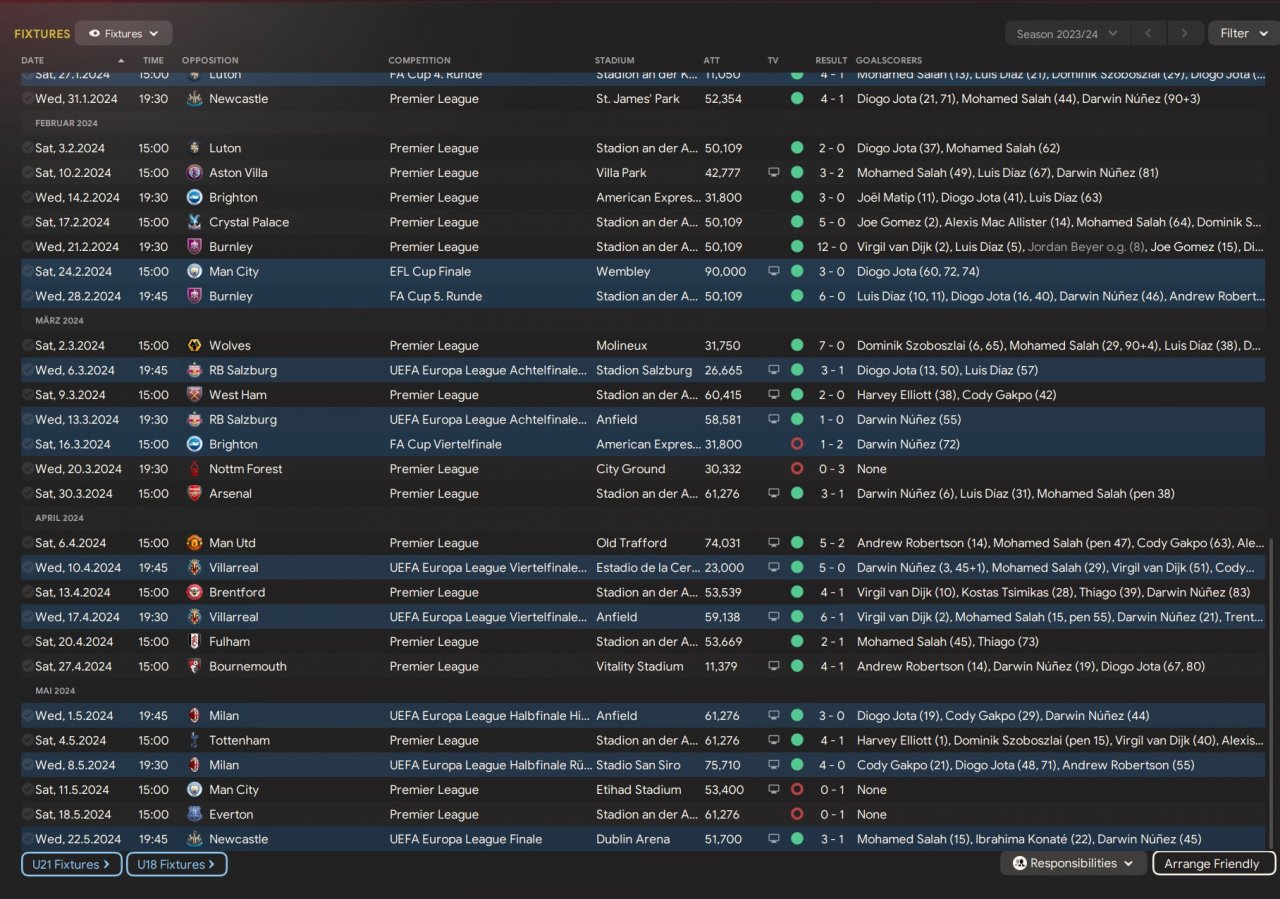Select the "FA Cup Viertelfinale" competition cell
Screen dimensions: 1280x899
point(446,444)
